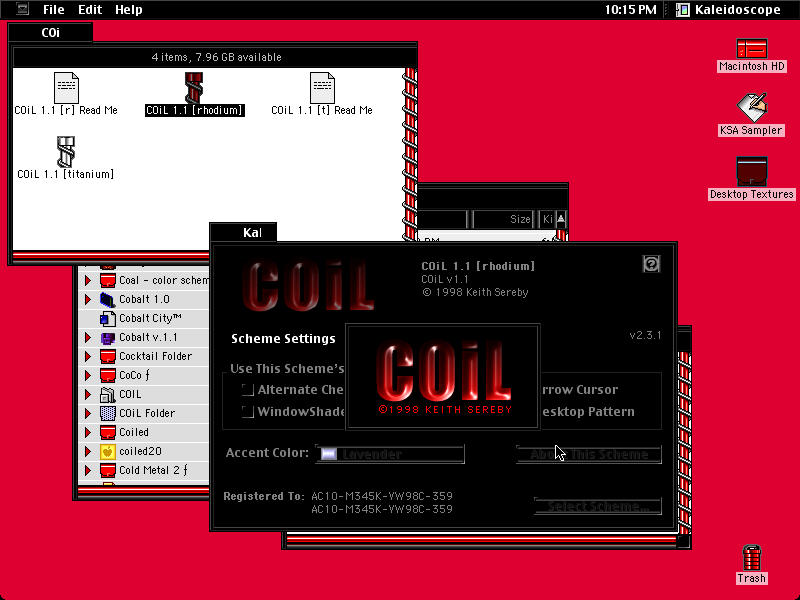Screen dimensions: 800x600
Task: Click the '© 1998 Keith Sereby' copyright text
Action: 475,292
